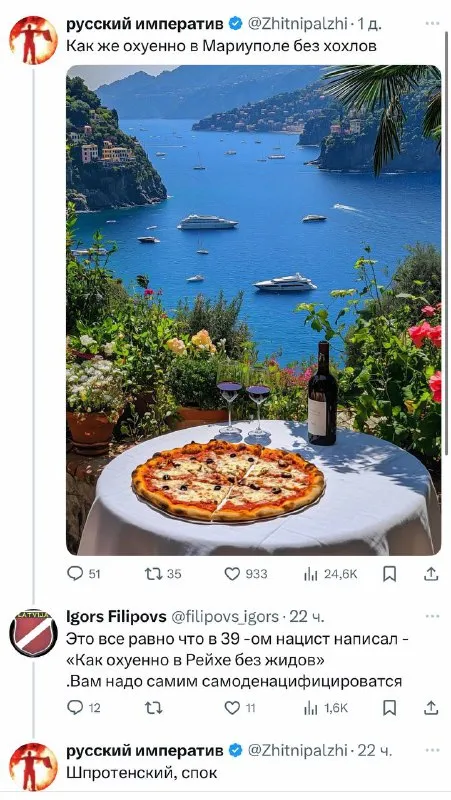This screenshot has height=800, width=451.
Task: Like Igors Filipovs reply with 11 likes
Action: click(x=240, y=708)
